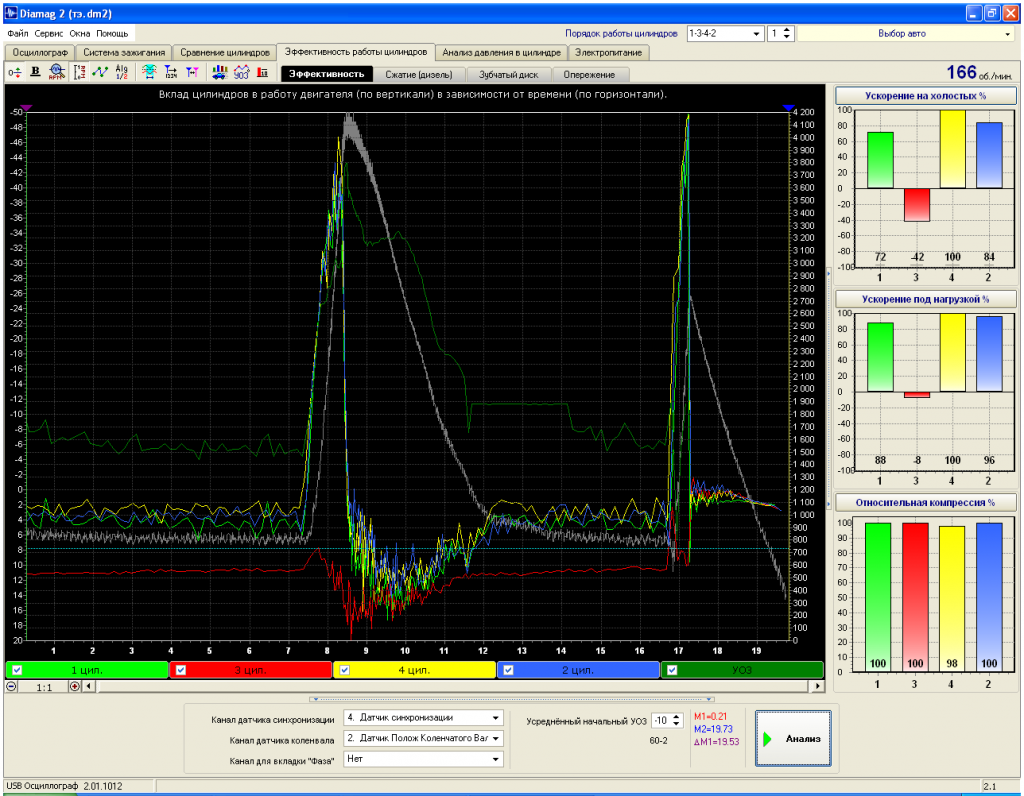Click the Ускорение под нагрузкой % header
Viewport: 1024px width, 796px height.
coord(925,299)
